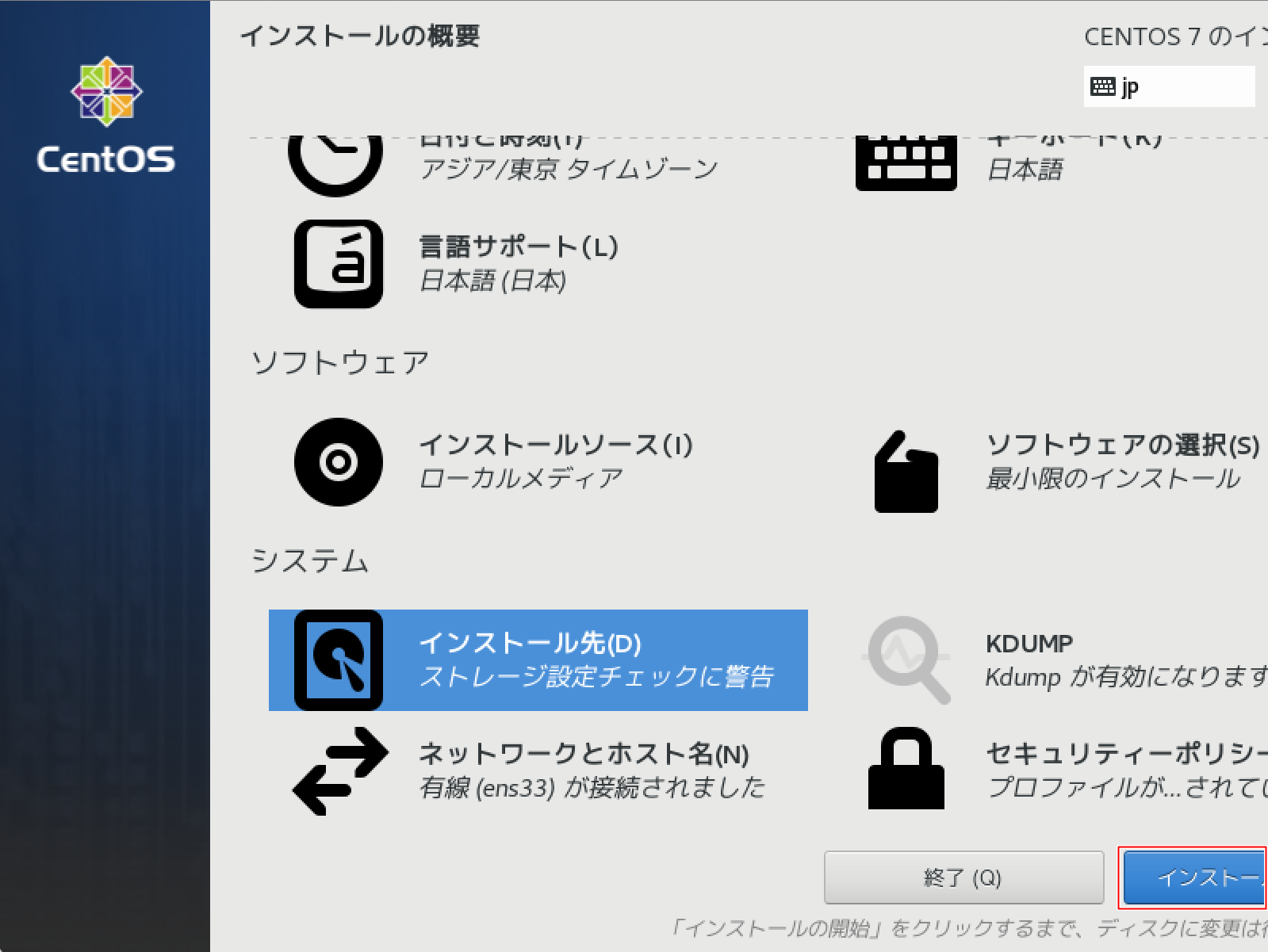Open KDUMP settings label

tap(1029, 644)
